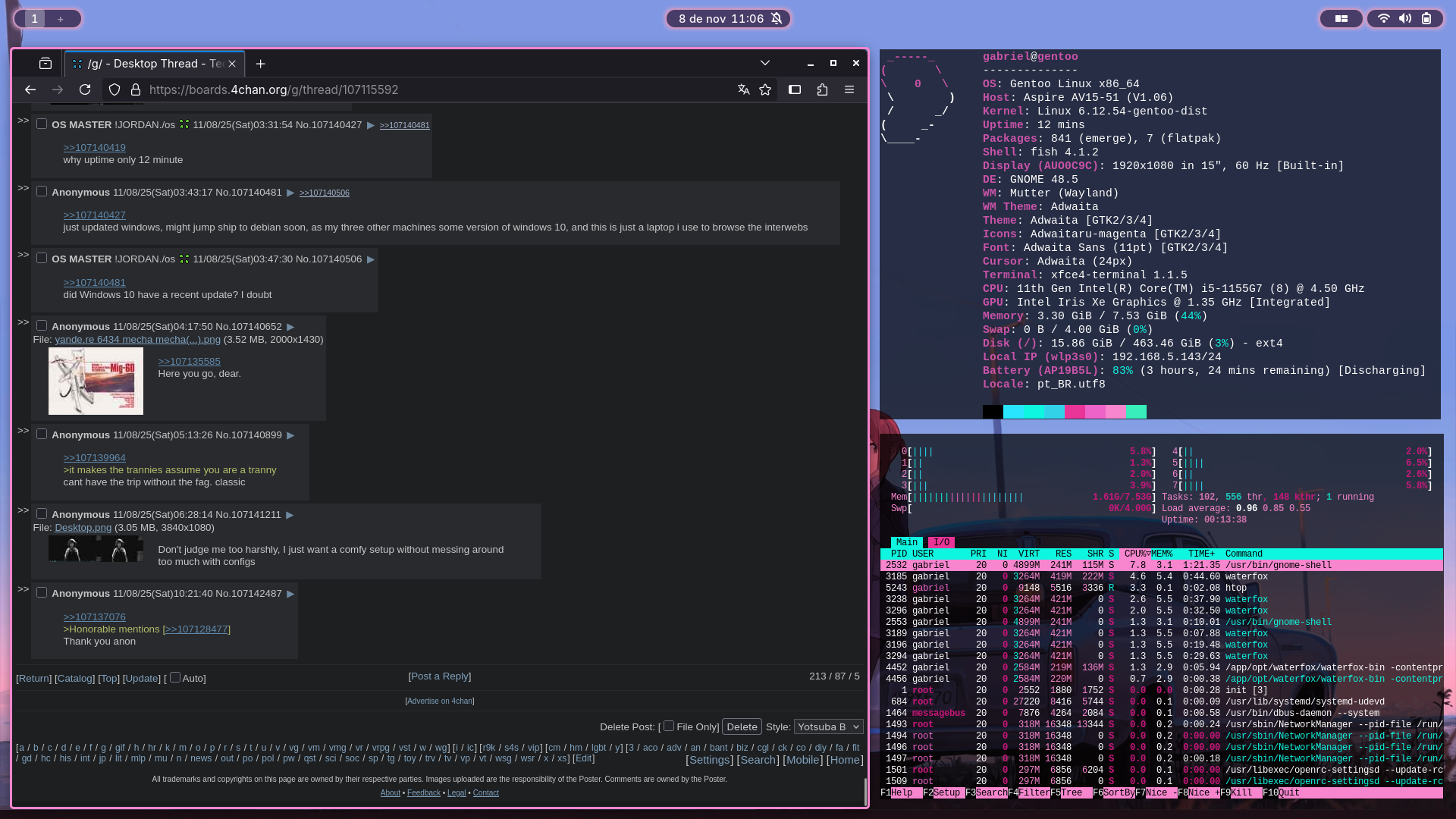Switch to the I/O tab in htop
The image size is (1456, 819).
pos(941,542)
